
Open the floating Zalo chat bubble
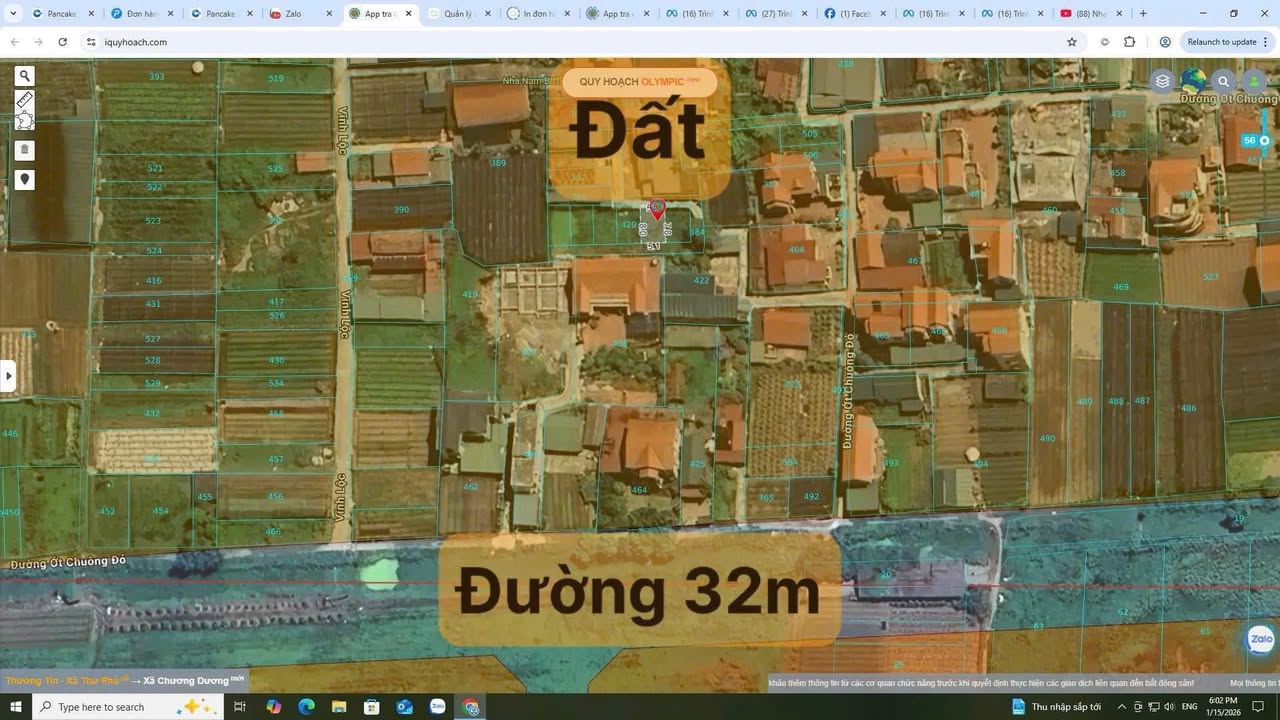1260,639
